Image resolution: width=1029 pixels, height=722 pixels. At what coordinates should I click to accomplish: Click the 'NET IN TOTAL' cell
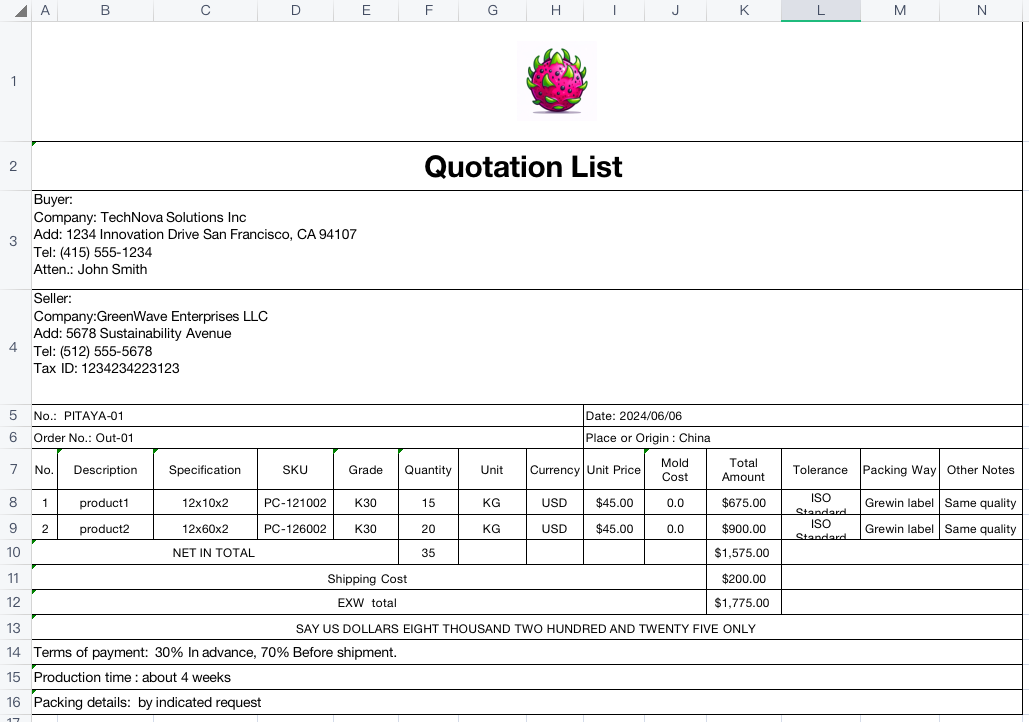[x=215, y=553]
